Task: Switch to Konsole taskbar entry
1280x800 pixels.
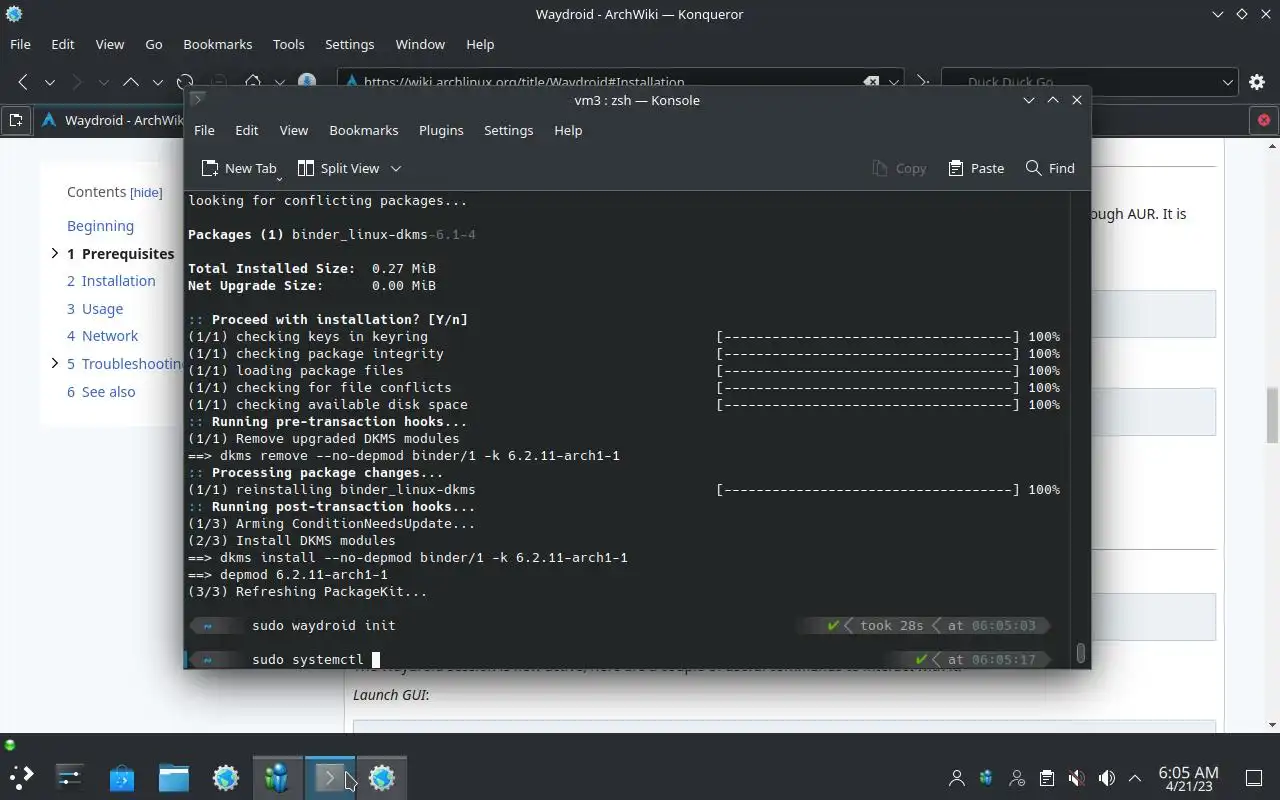Action: [x=329, y=777]
